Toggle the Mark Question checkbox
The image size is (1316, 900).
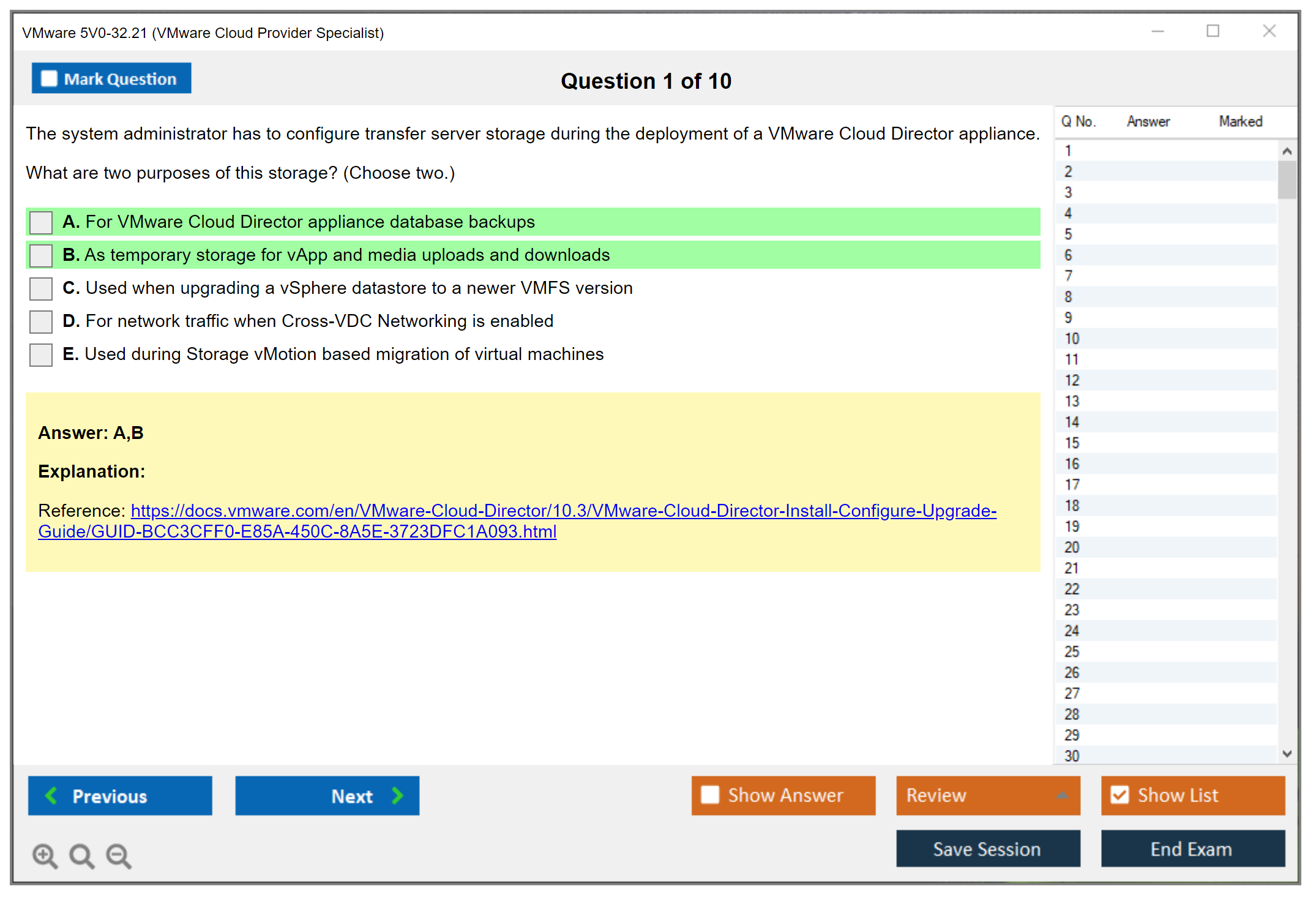(49, 79)
